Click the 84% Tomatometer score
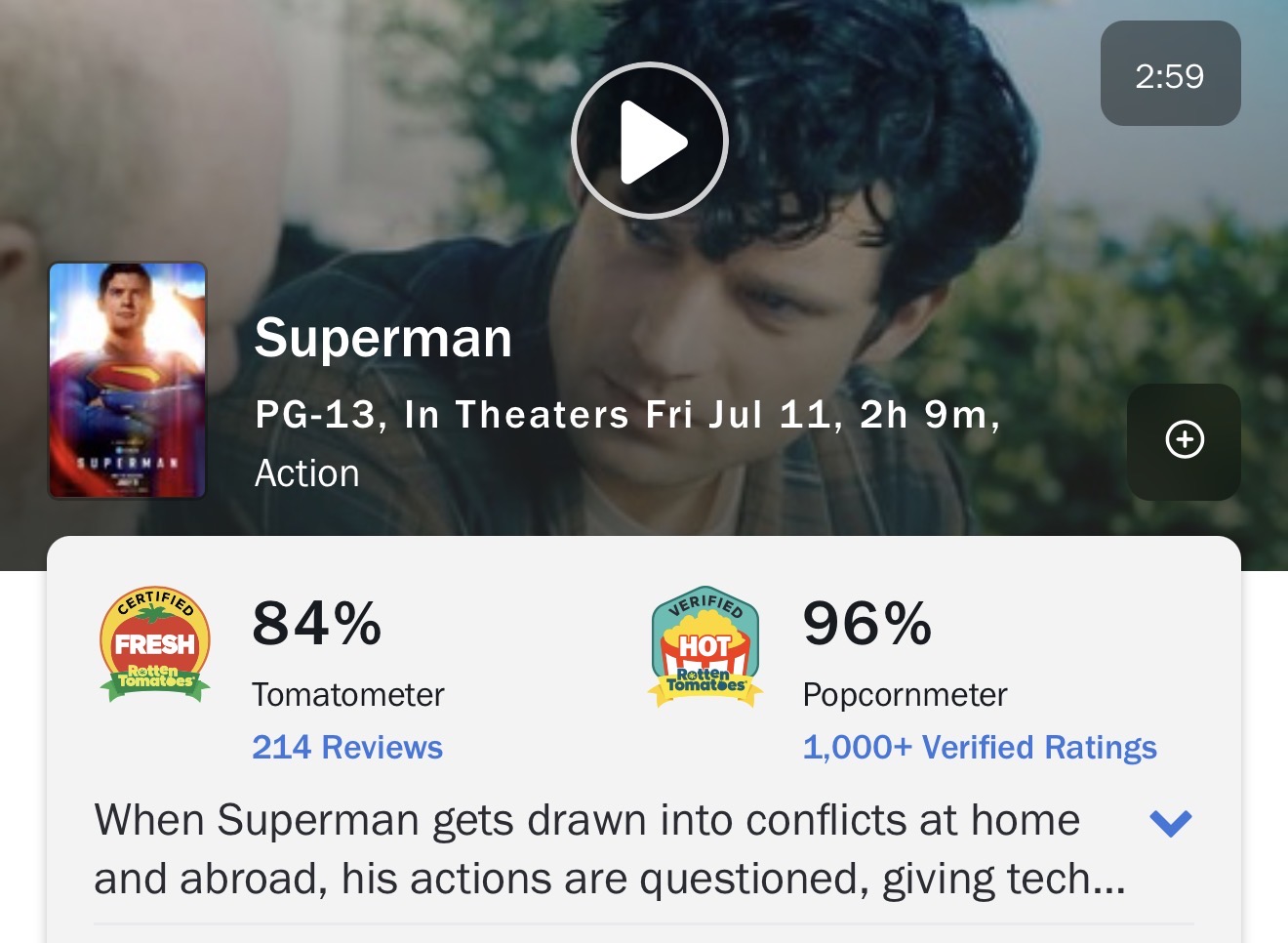Screen dimensions: 1288x943 click(x=317, y=624)
